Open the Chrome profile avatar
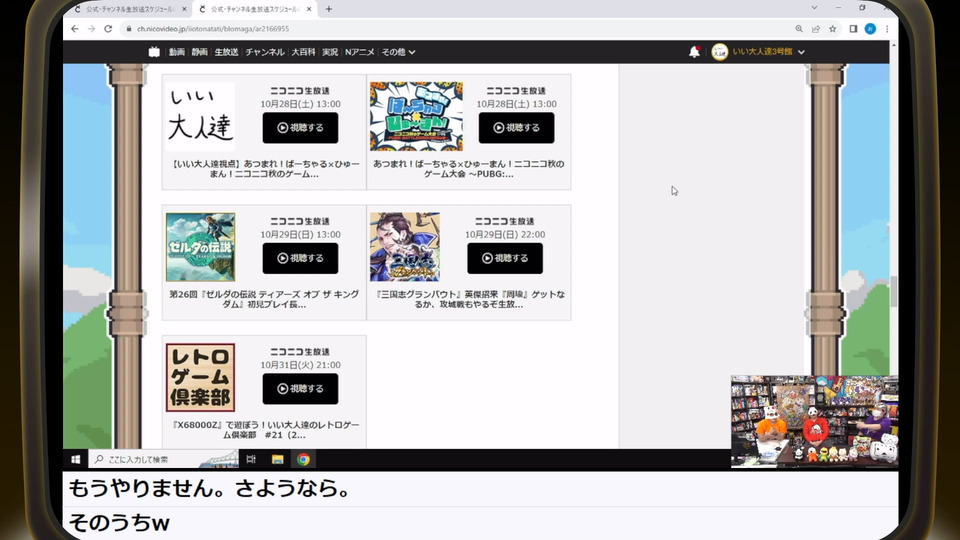Screen dimensions: 960x540 (x=870, y=29)
